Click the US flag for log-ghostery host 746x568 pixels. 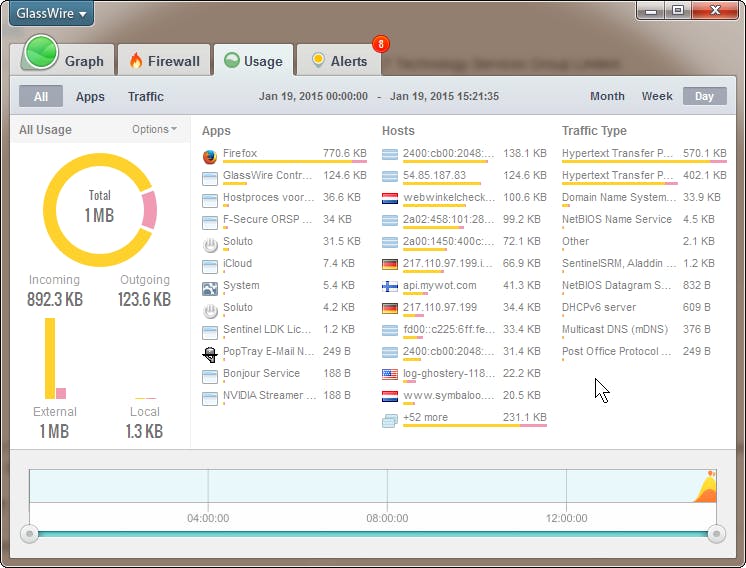[x=390, y=374]
